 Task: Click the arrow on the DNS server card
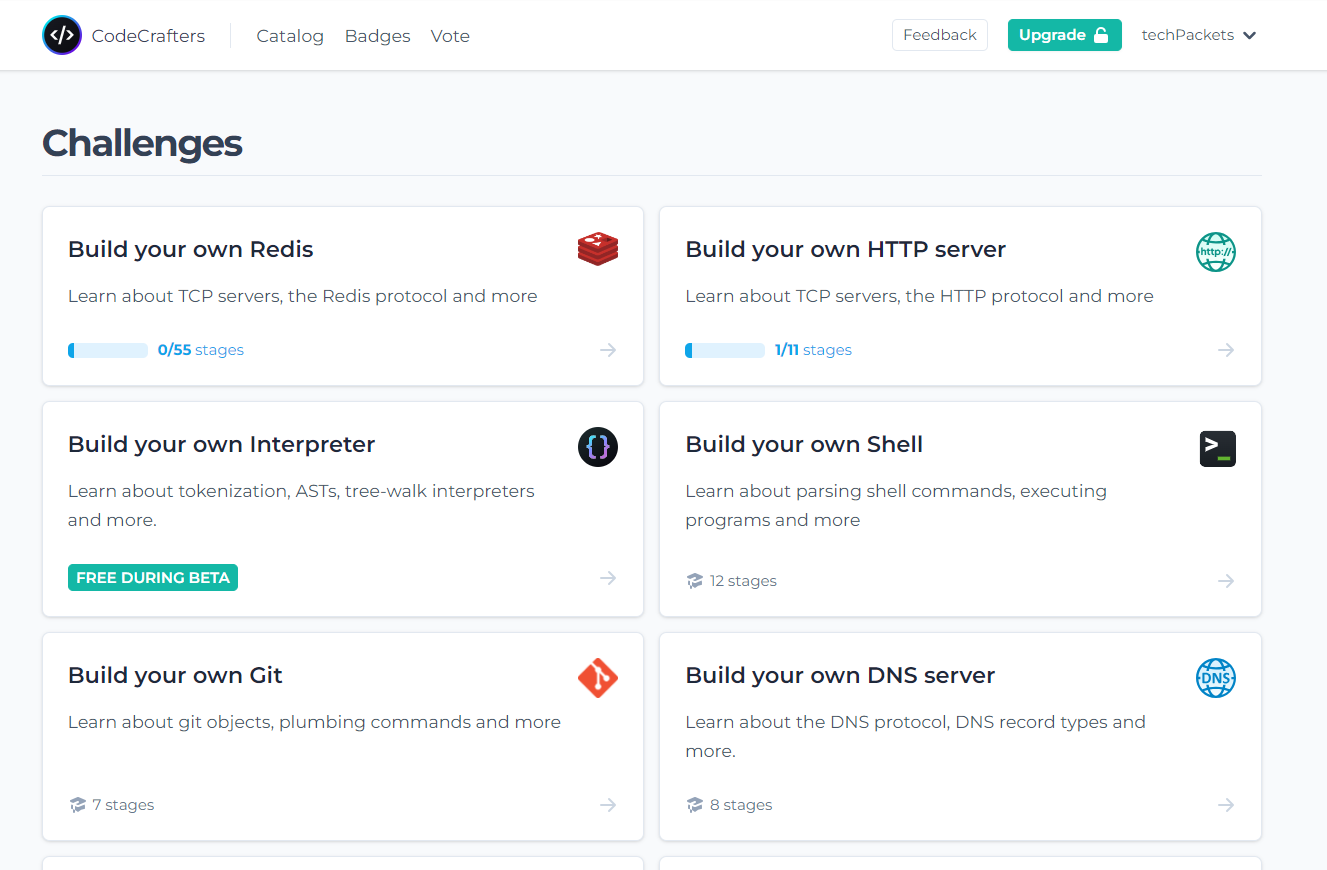point(1226,805)
